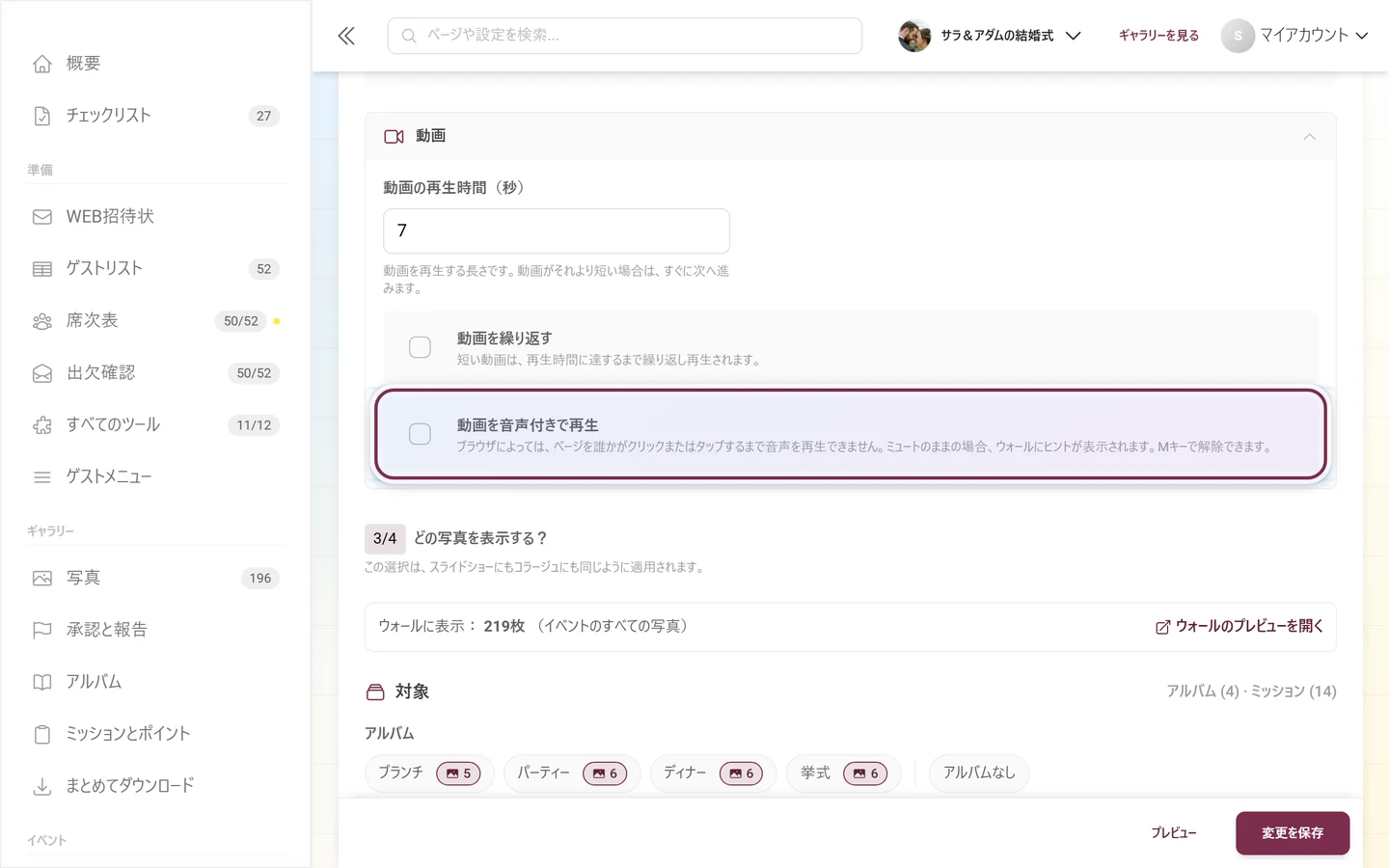1389x868 pixels.
Task: Open the サラ＆アダムの結婚式 event dropdown
Action: pyautogui.click(x=991, y=36)
